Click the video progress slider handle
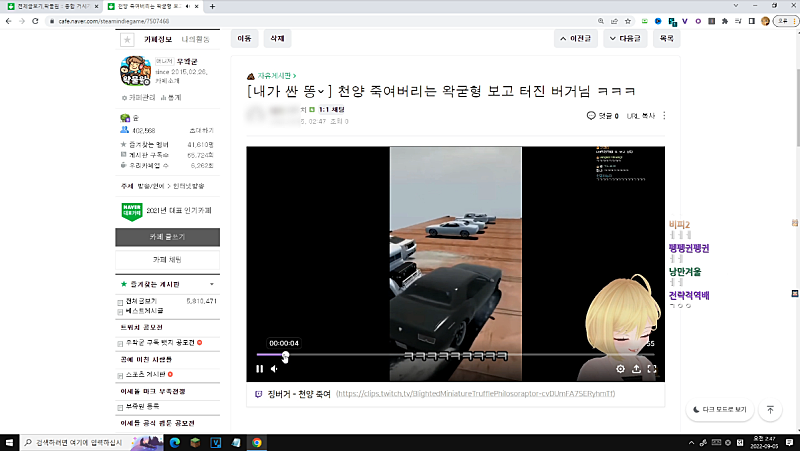The height and width of the screenshot is (451, 800). 285,355
